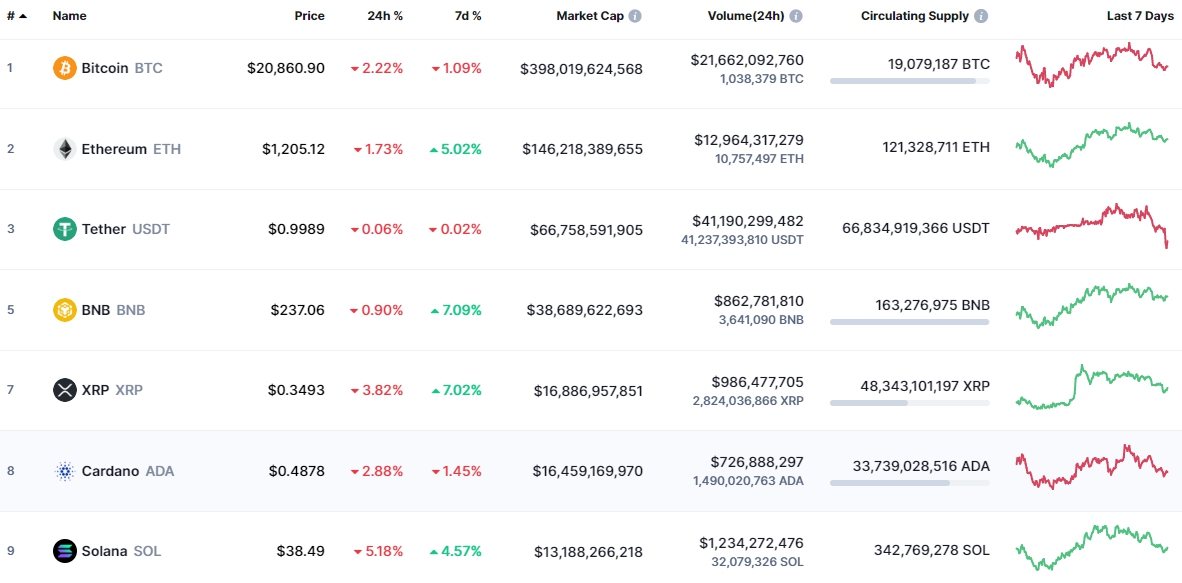Click the XRP black logo icon
Viewport: 1182px width, 583px height.
click(65, 390)
